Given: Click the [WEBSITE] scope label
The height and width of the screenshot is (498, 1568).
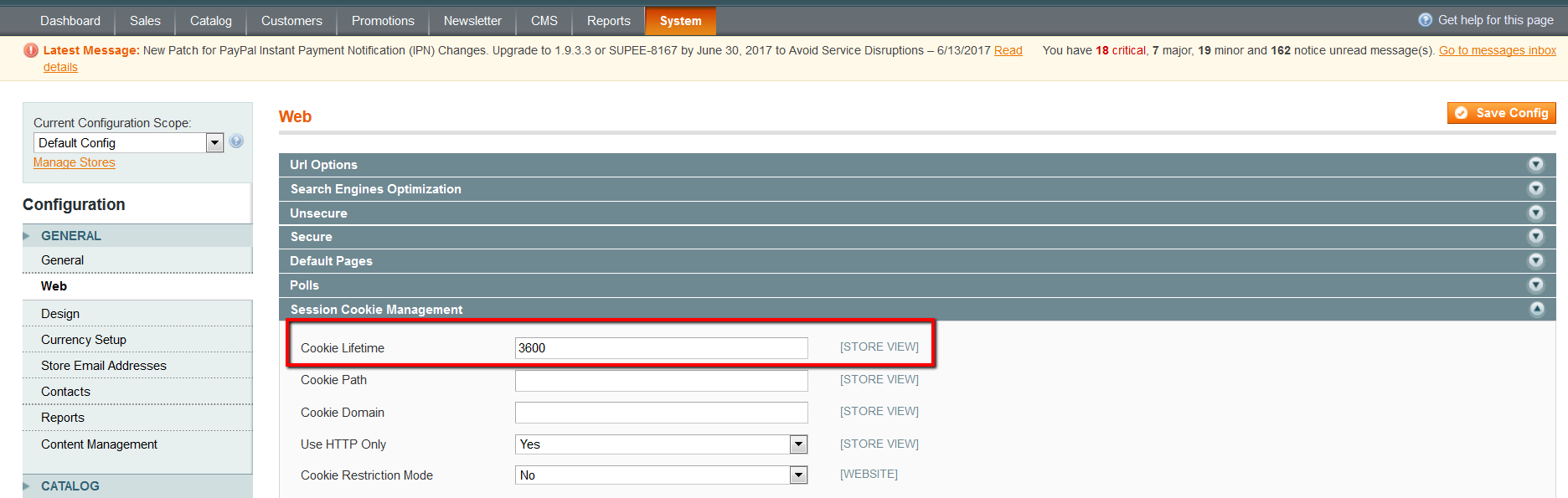Looking at the screenshot, I should pos(869,474).
